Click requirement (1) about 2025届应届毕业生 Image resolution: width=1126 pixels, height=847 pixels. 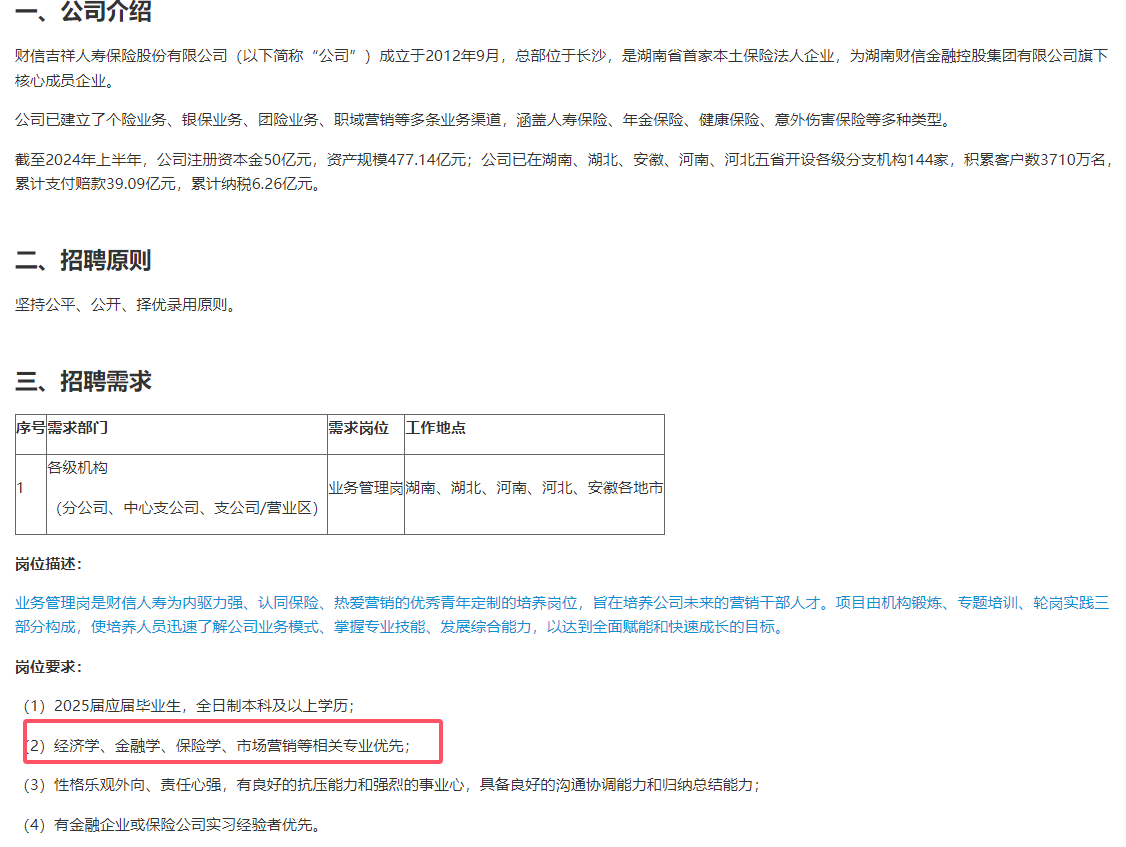tap(190, 706)
